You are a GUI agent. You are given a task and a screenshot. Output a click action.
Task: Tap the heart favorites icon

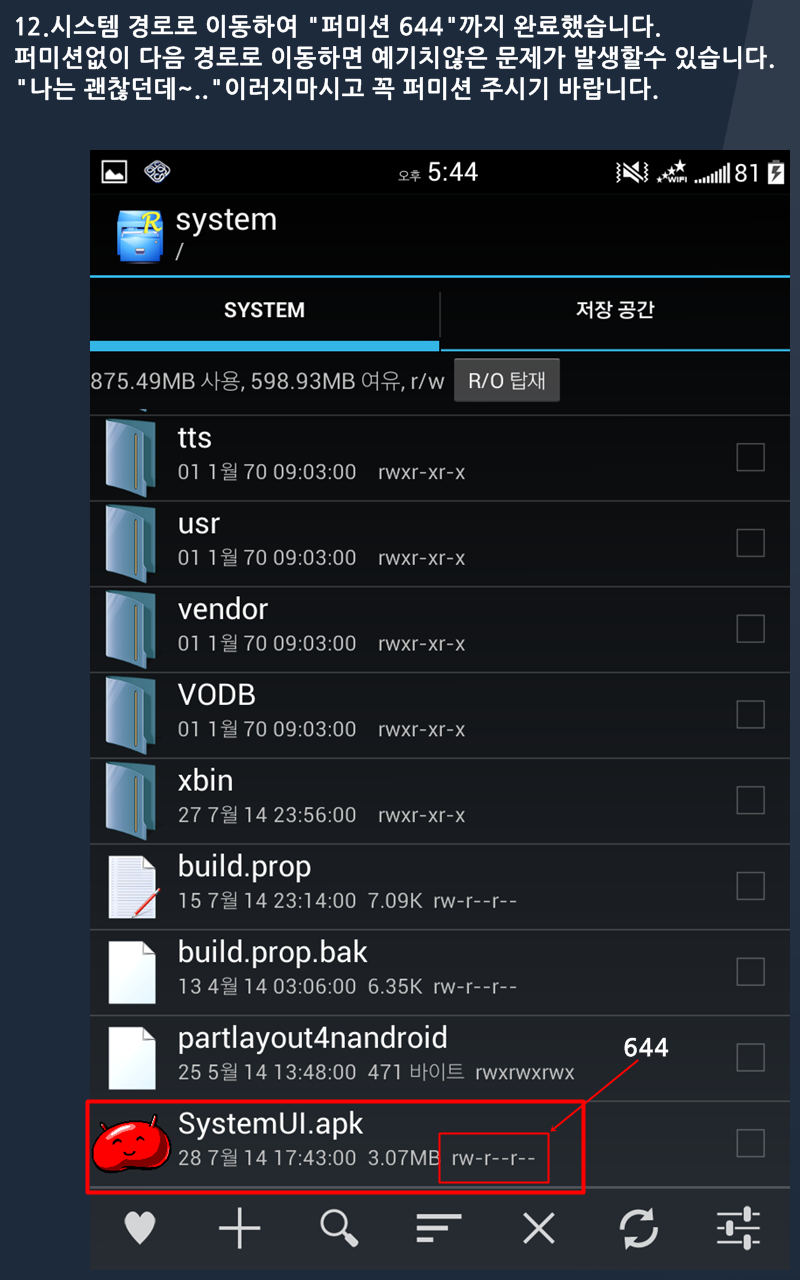(x=140, y=1227)
